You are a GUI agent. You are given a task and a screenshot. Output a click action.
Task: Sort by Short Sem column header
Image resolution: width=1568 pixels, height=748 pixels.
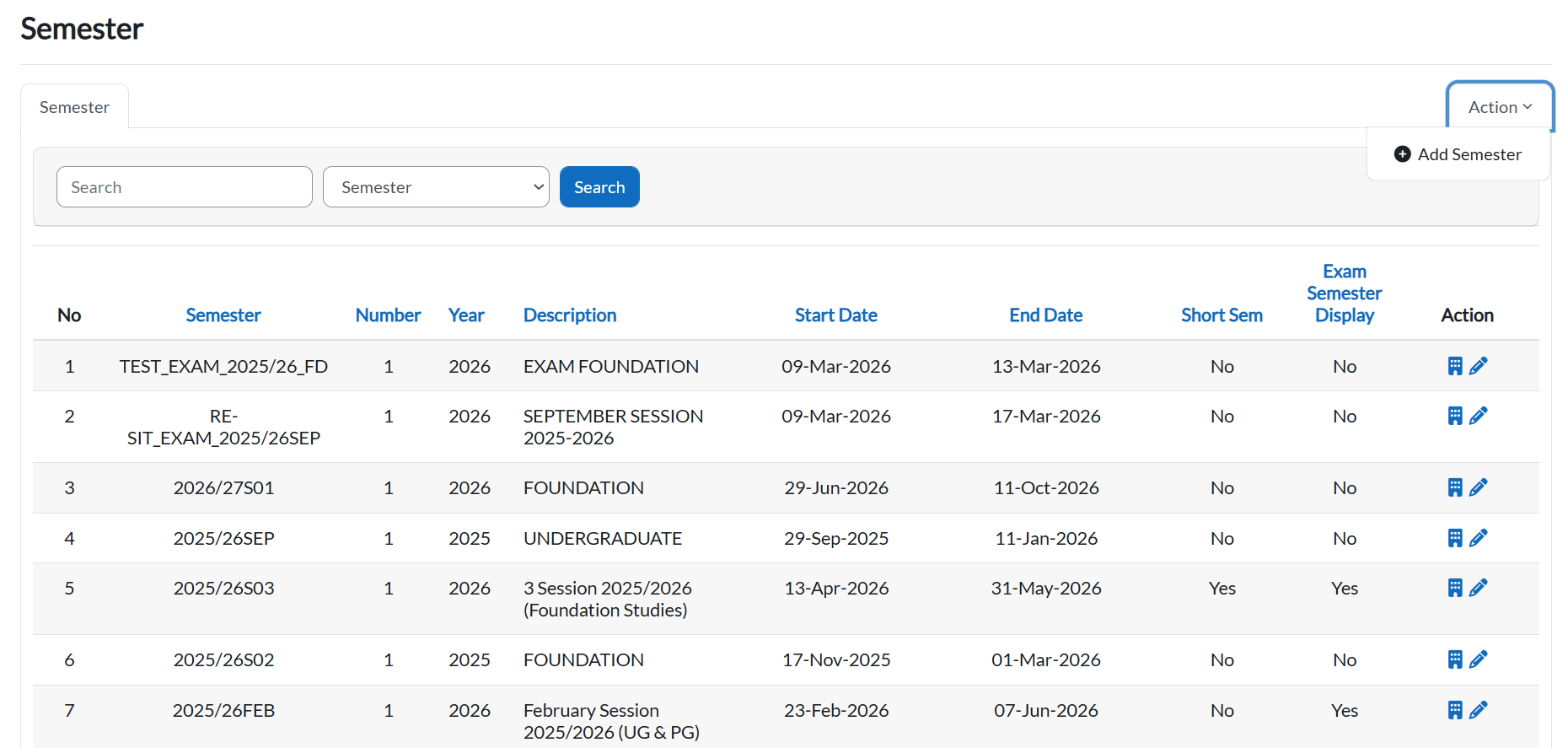[x=1222, y=315]
